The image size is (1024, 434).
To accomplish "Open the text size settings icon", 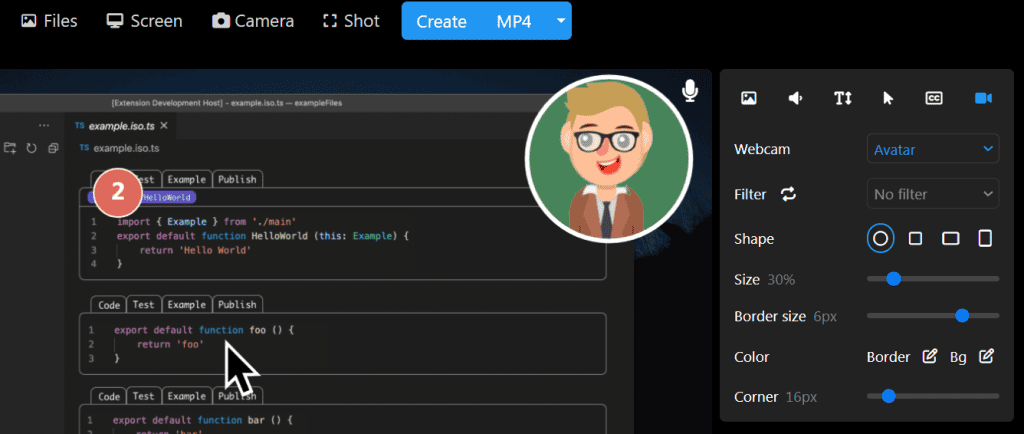I will tap(843, 98).
